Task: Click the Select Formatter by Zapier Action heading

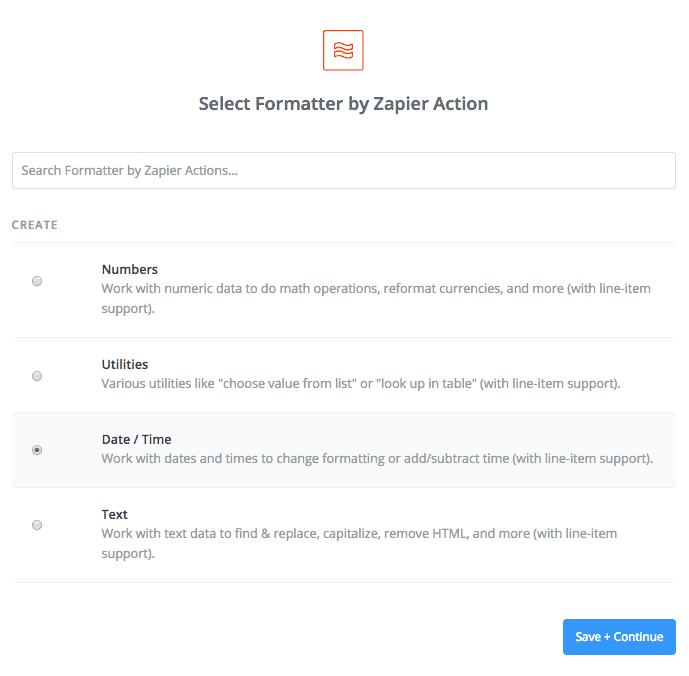Action: click(343, 104)
